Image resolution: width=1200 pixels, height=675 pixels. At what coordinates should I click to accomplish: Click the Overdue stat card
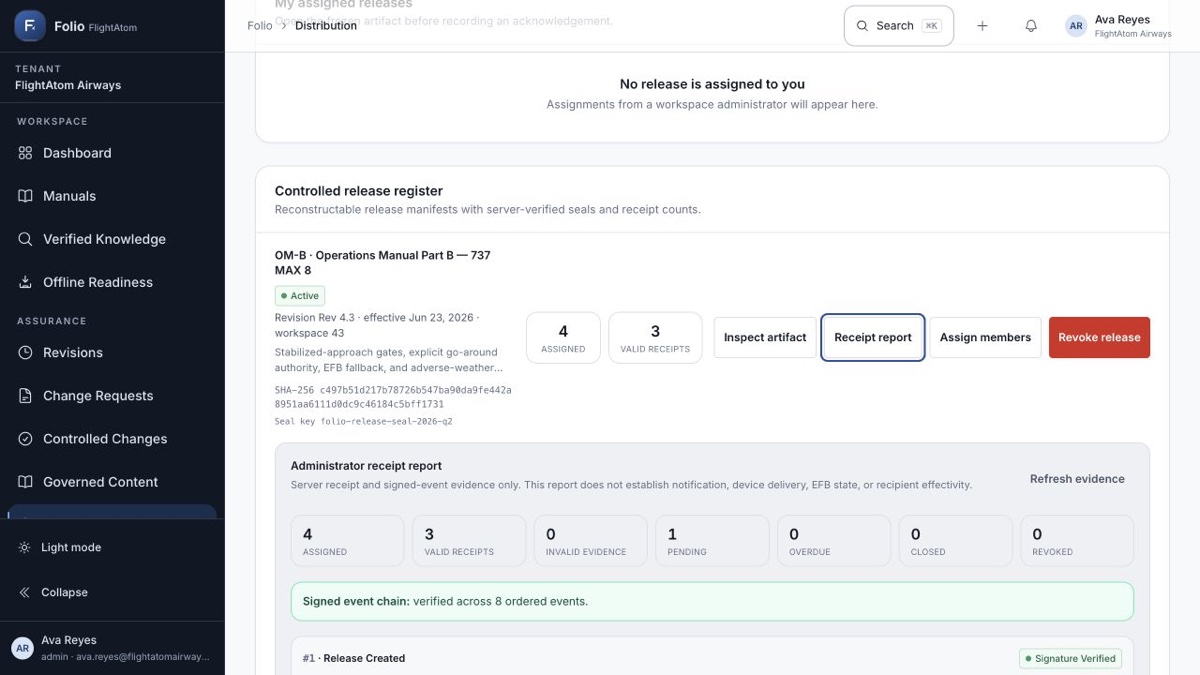[x=834, y=541]
